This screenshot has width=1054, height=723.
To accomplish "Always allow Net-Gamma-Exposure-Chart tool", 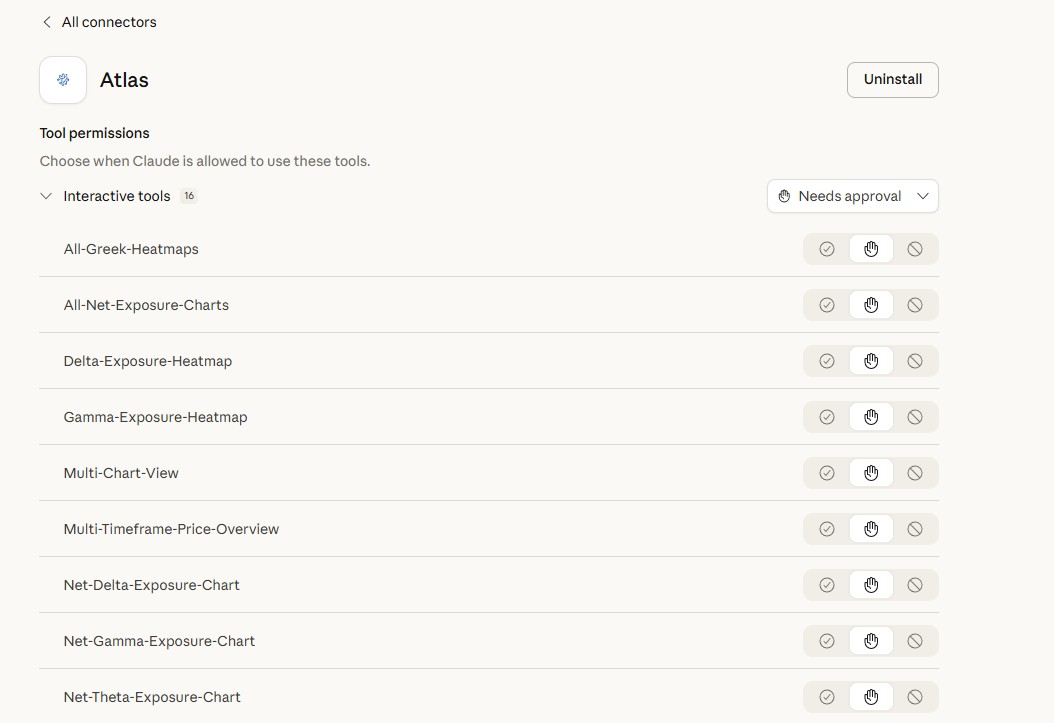I will [826, 641].
